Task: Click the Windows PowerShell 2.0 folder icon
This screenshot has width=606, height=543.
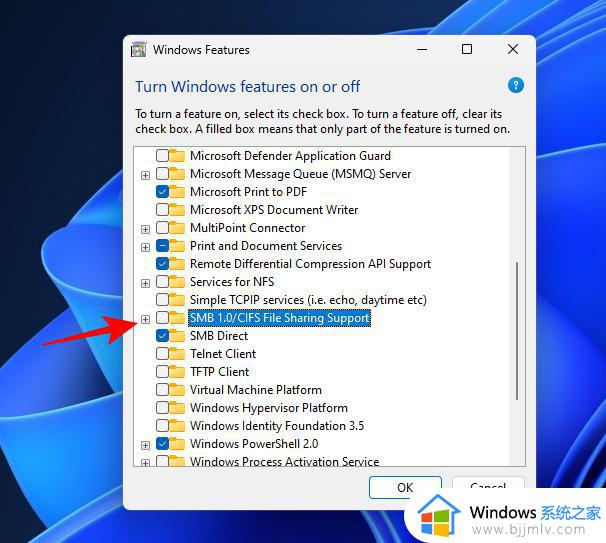Action: click(177, 443)
